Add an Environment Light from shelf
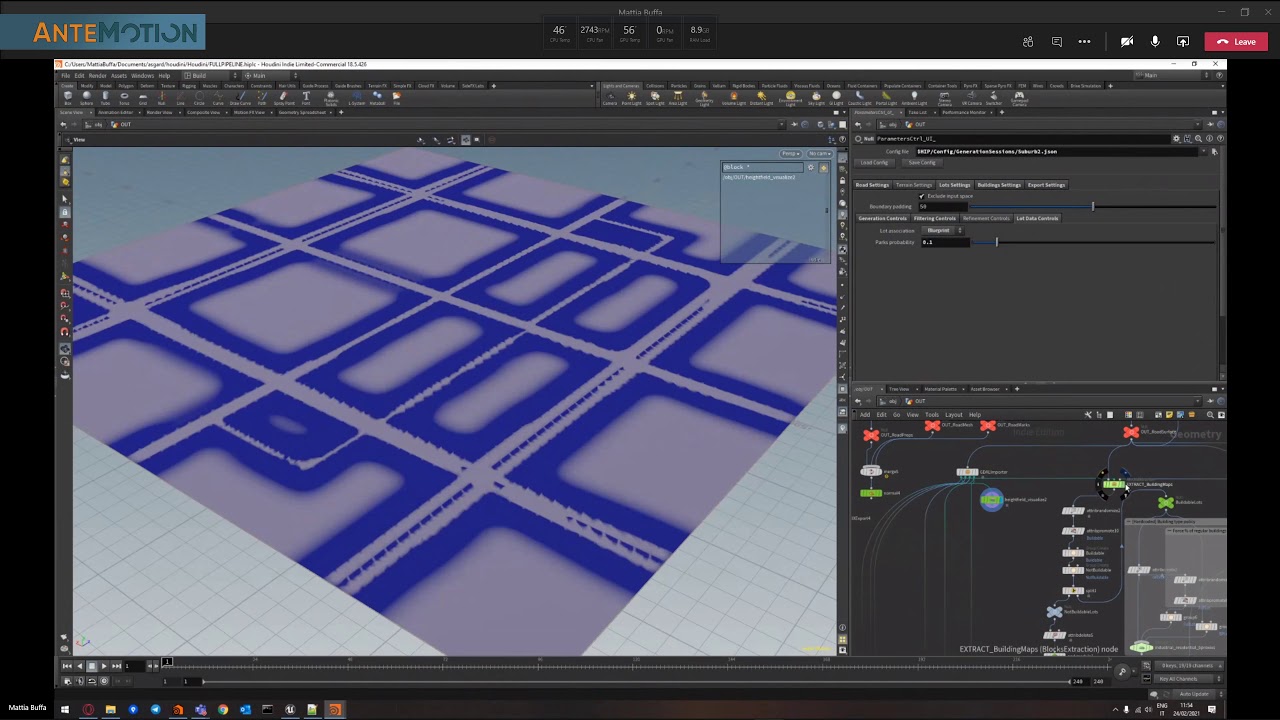 790,99
